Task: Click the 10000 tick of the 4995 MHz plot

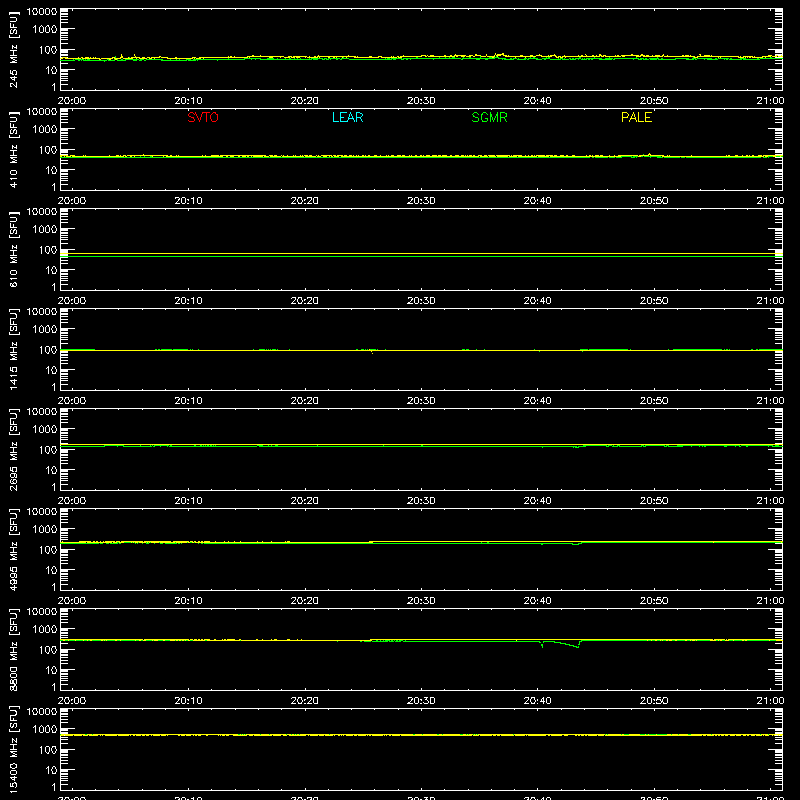Action: pyautogui.click(x=42, y=512)
